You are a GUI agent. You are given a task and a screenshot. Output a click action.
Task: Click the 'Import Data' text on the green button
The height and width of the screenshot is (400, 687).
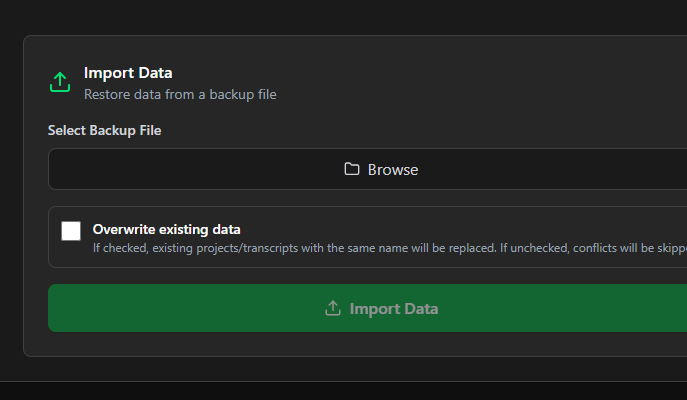[x=393, y=308]
